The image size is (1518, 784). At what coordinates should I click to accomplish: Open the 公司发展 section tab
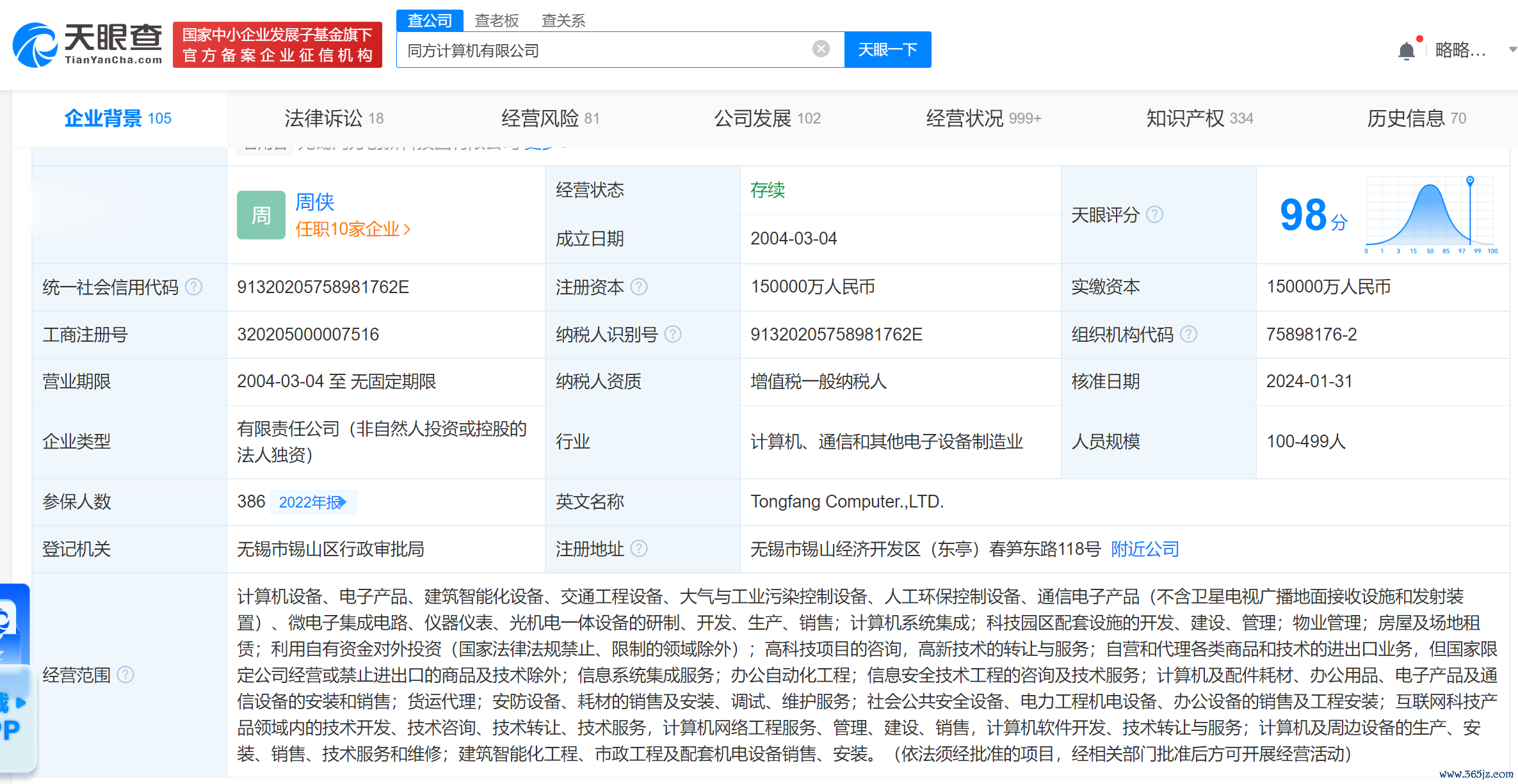click(x=767, y=118)
